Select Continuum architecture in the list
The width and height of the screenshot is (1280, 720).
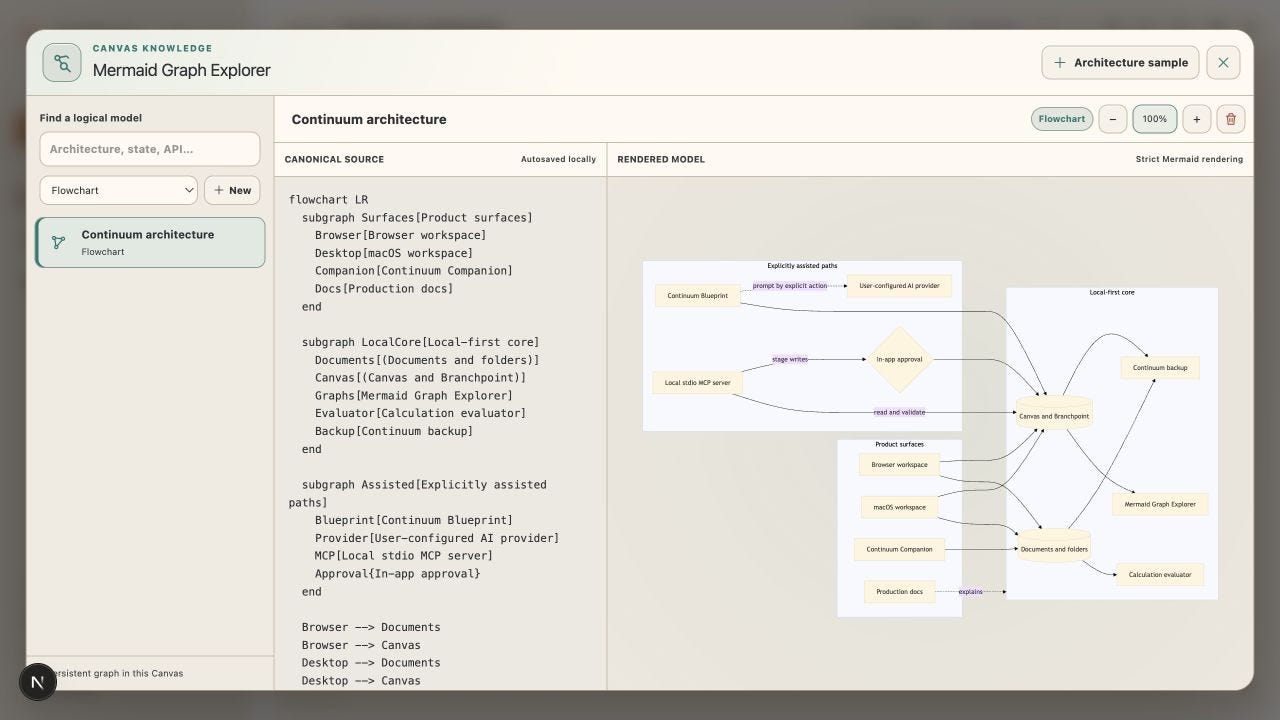[x=150, y=242]
